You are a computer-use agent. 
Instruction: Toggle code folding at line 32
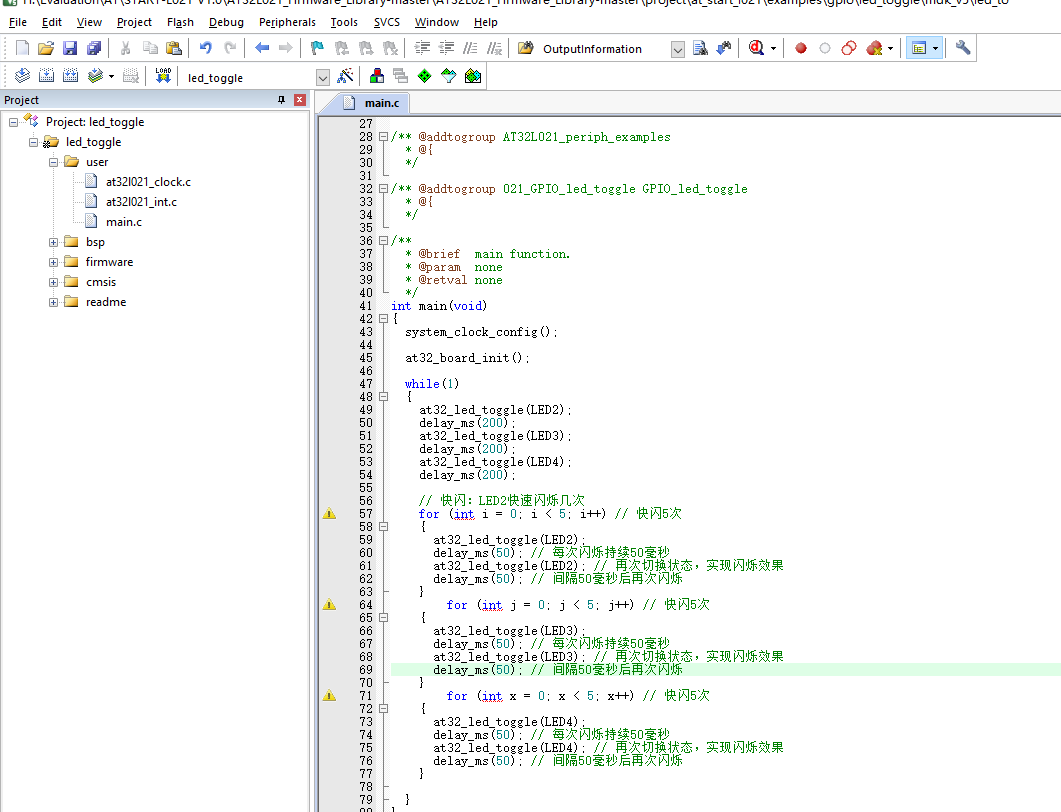click(x=384, y=189)
